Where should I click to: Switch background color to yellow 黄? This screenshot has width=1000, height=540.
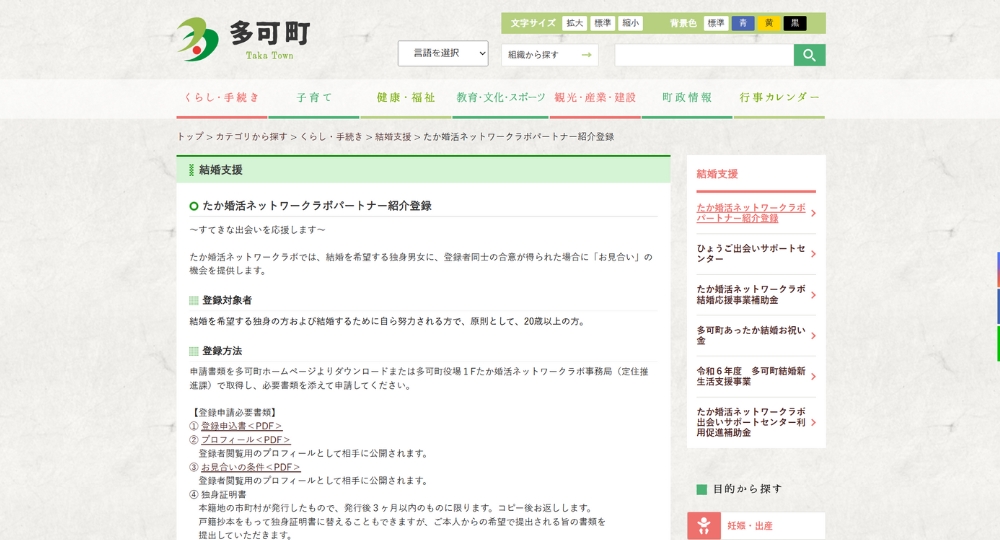click(769, 23)
